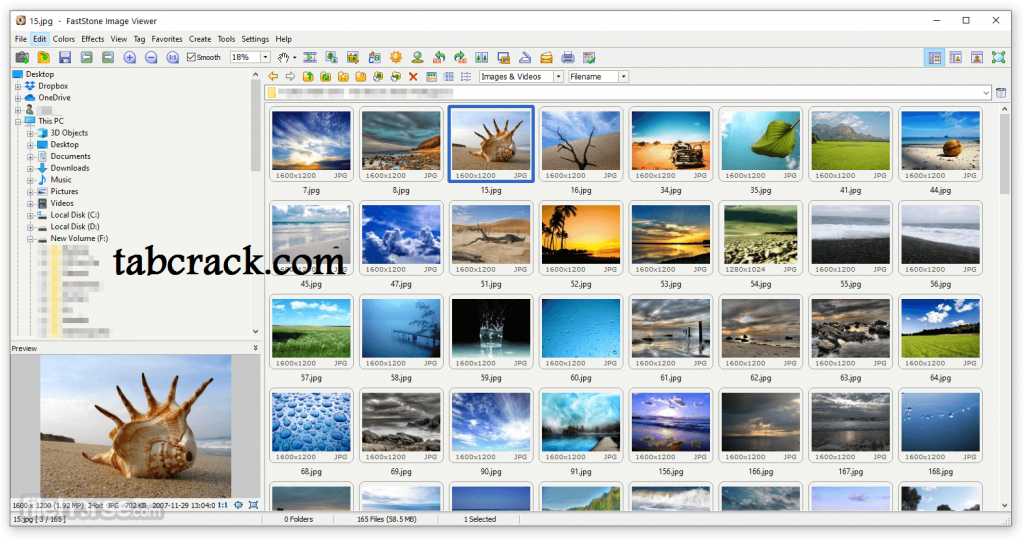Click the Rotate Left toolbar icon
1024x540 pixels.
(x=439, y=57)
